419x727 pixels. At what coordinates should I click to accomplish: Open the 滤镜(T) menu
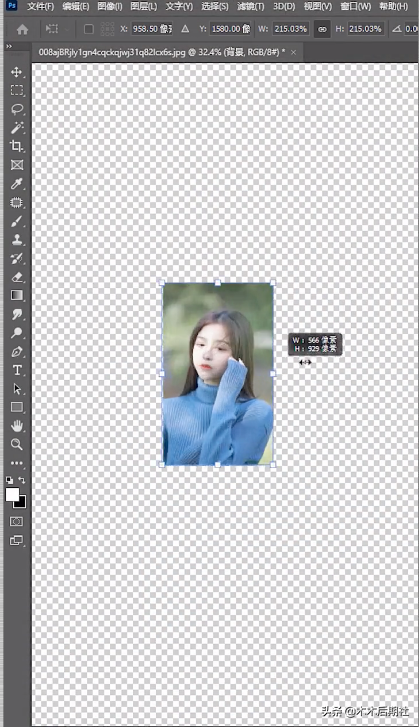point(250,6)
